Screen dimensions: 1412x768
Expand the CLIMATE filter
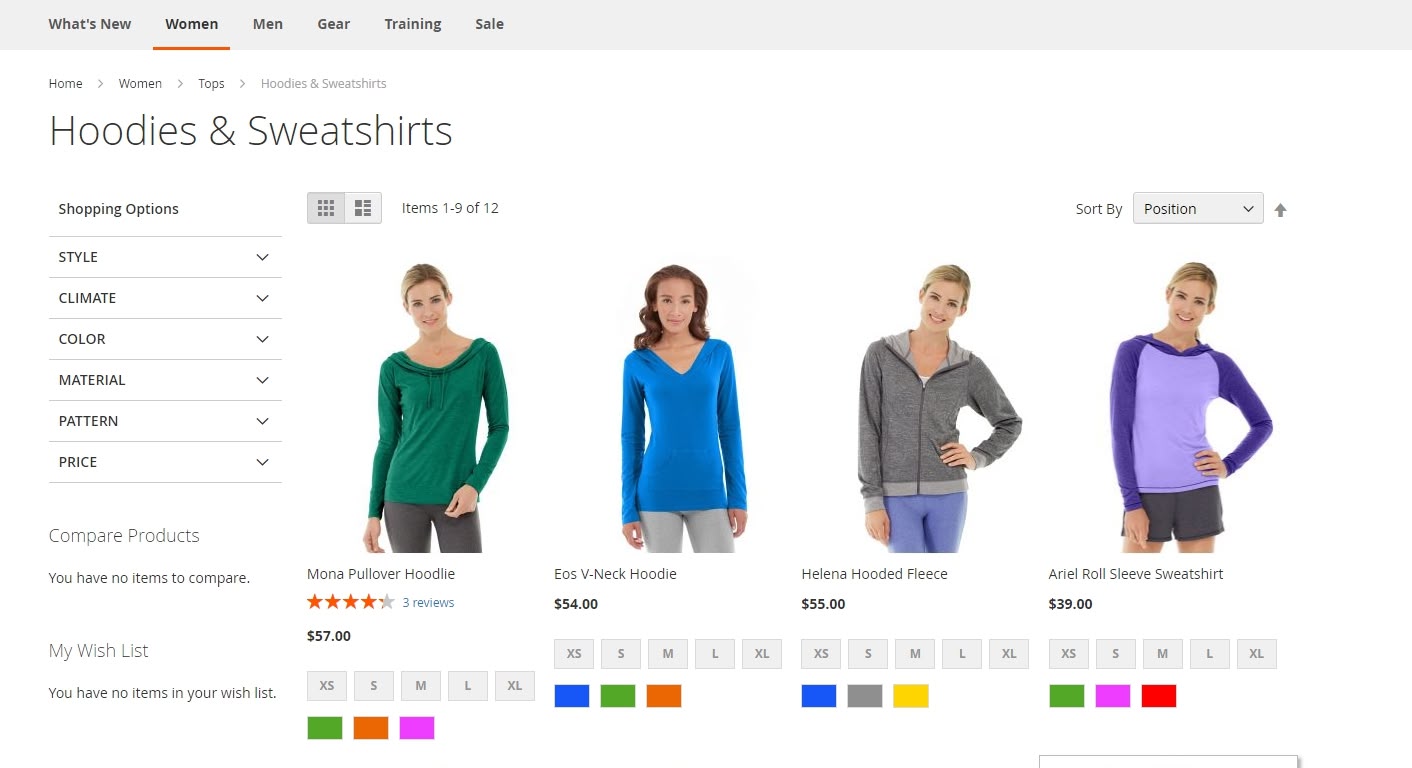tap(165, 298)
